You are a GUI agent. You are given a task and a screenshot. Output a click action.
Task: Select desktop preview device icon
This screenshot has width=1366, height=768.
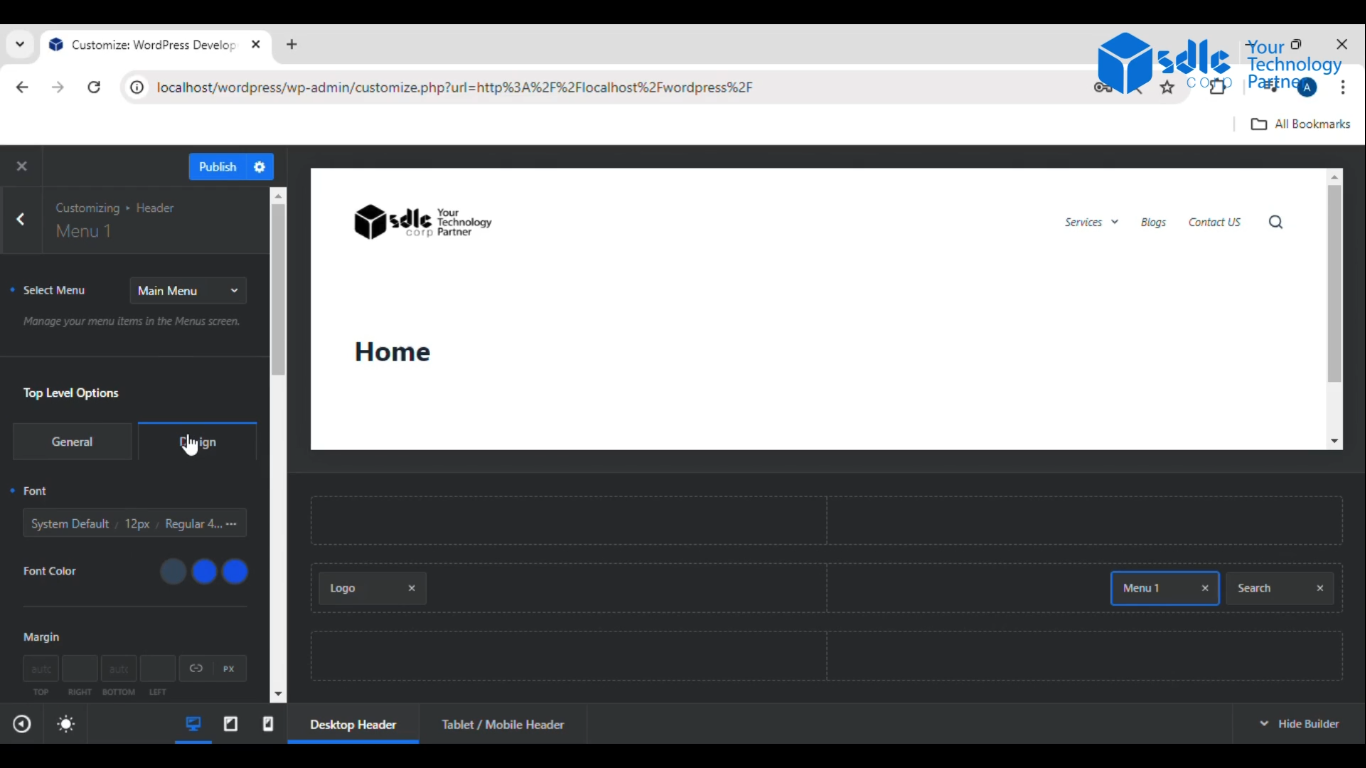(193, 724)
